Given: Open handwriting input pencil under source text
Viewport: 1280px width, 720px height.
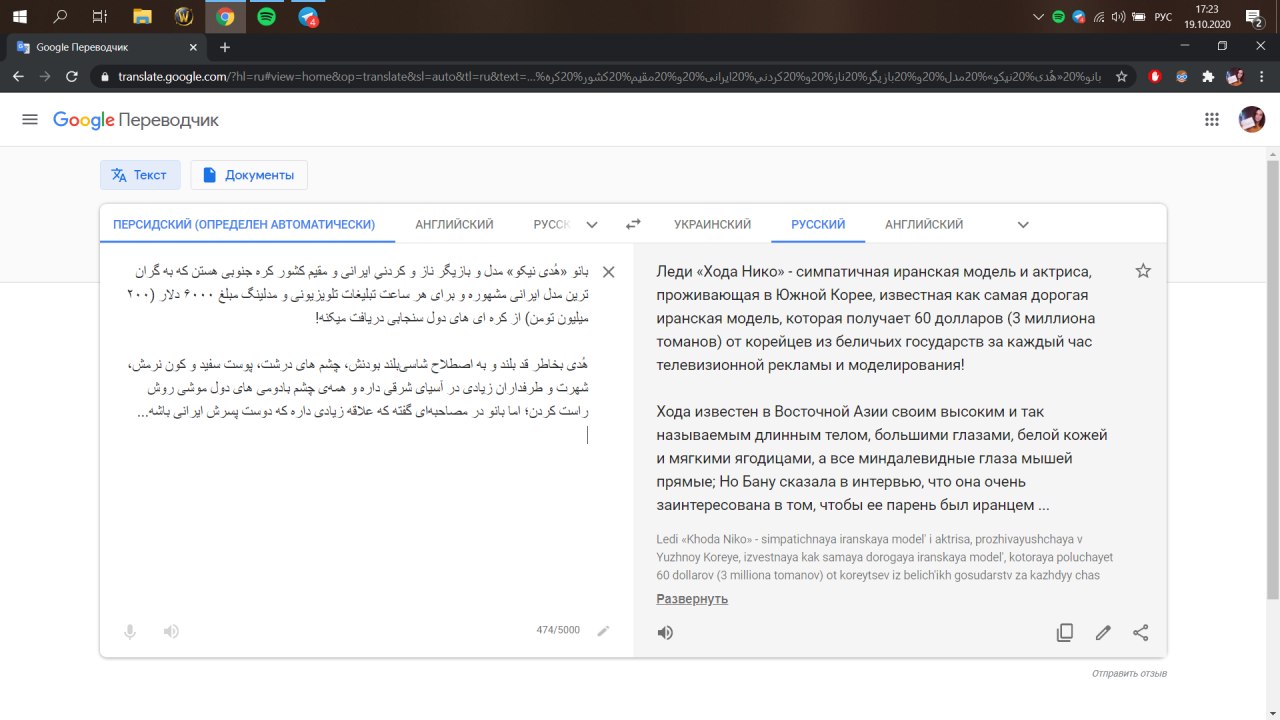Looking at the screenshot, I should [603, 631].
